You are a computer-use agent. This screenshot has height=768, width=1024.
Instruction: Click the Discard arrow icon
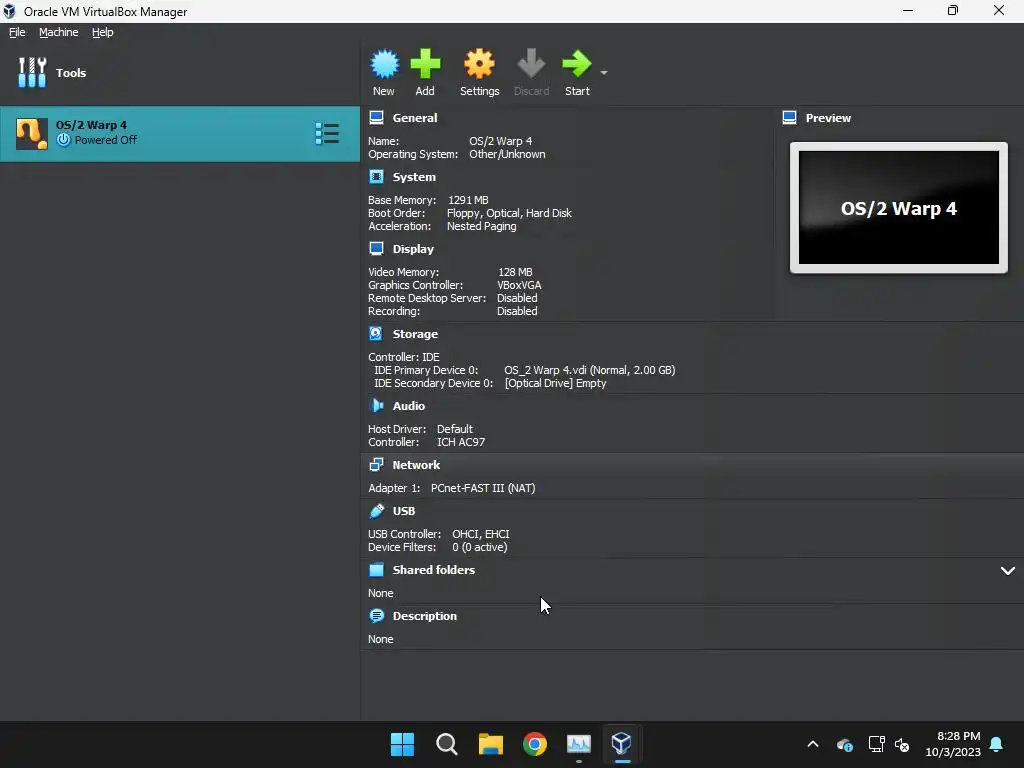point(531,64)
